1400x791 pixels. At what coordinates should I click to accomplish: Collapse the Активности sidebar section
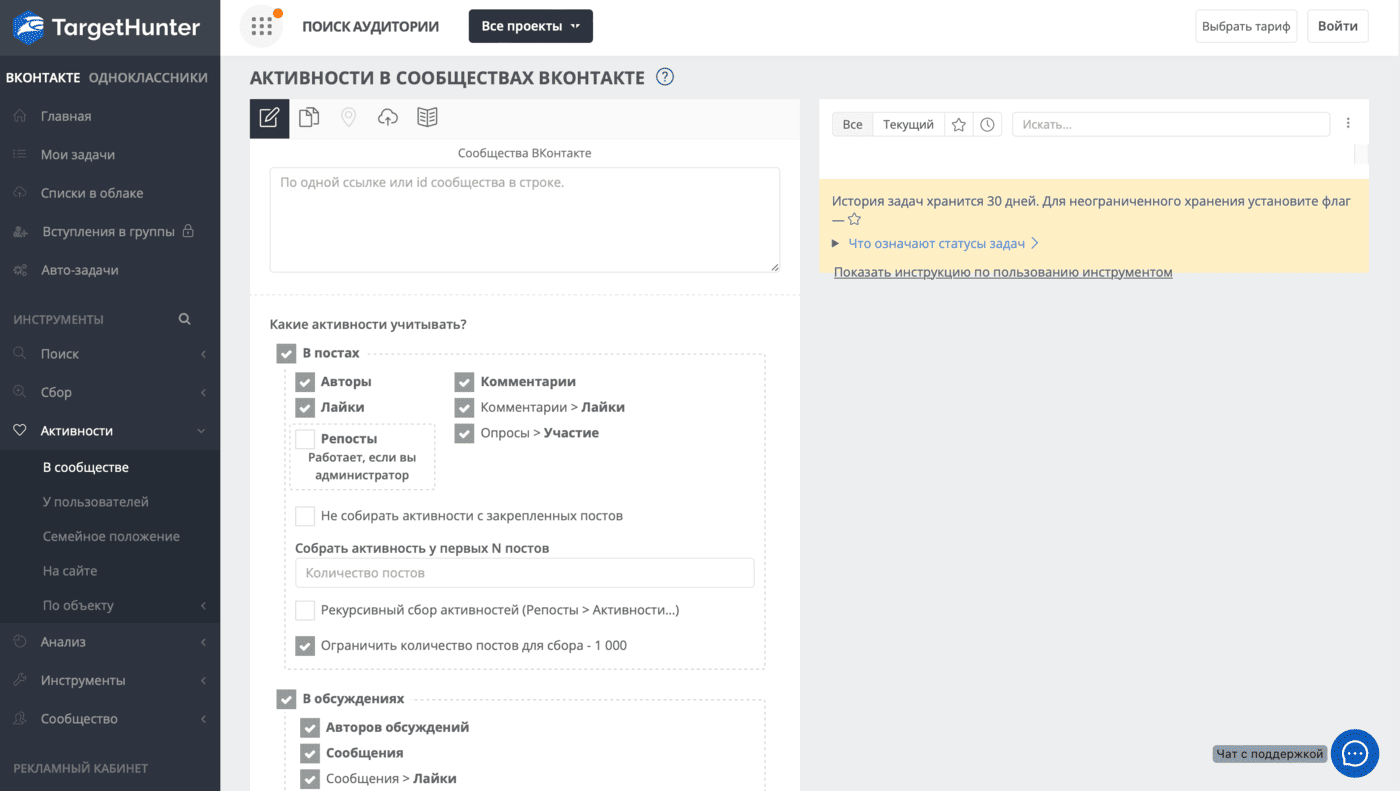pos(110,431)
